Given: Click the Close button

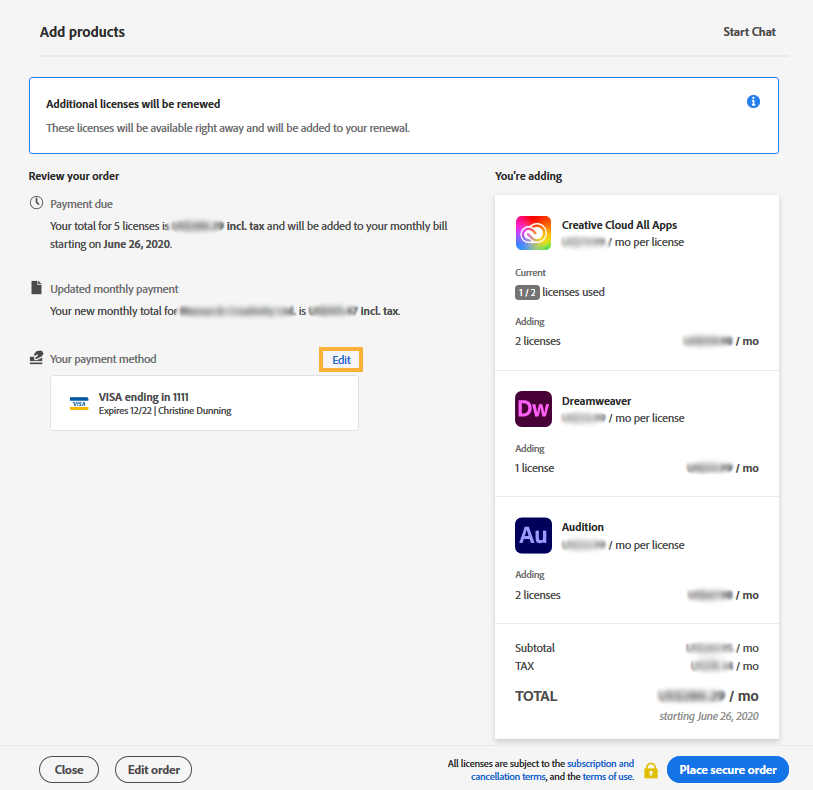Looking at the screenshot, I should [68, 769].
